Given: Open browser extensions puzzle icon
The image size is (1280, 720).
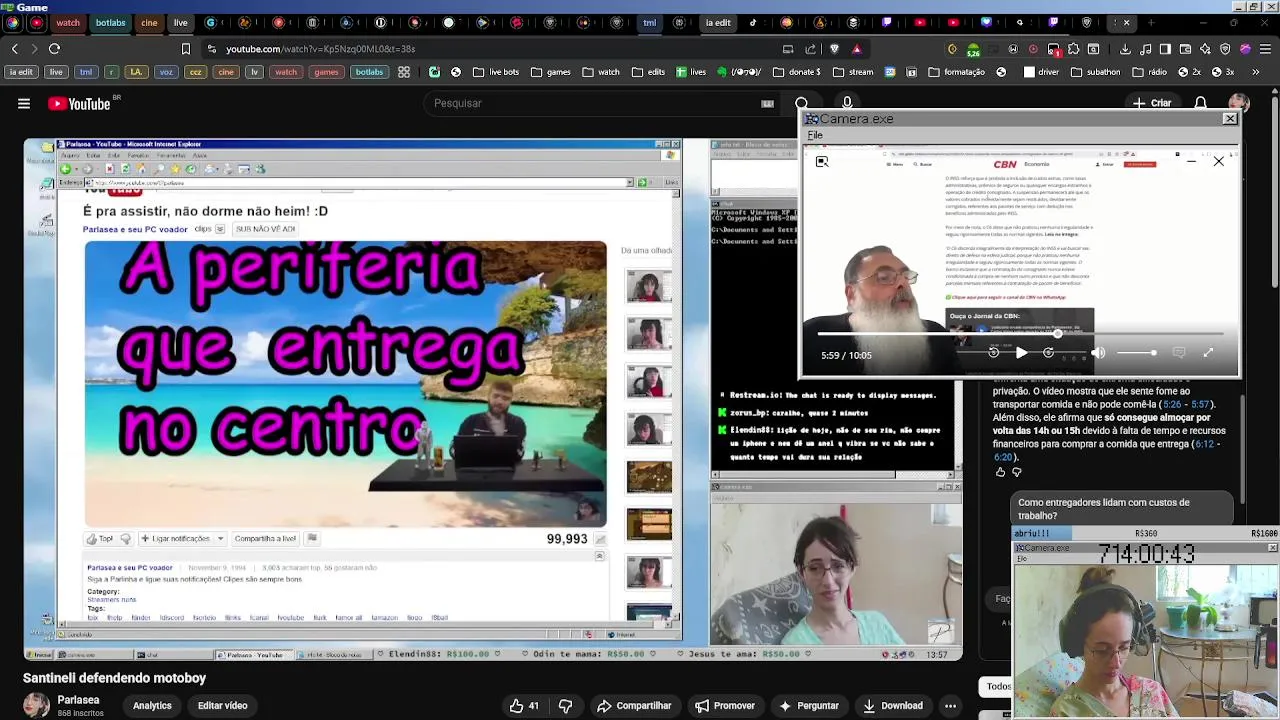Looking at the screenshot, I should [1074, 49].
